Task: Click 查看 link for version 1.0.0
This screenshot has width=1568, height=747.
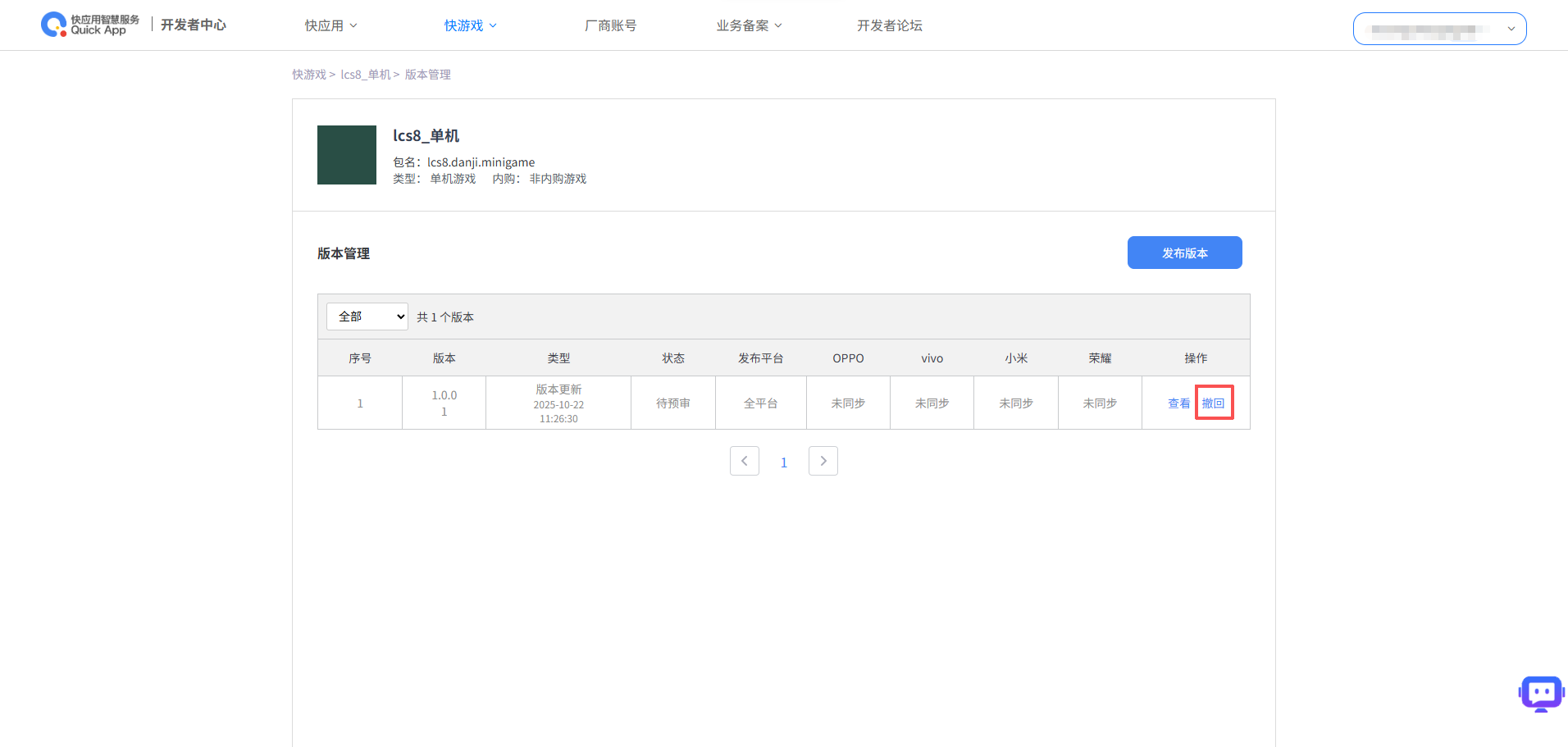Action: click(x=1178, y=403)
